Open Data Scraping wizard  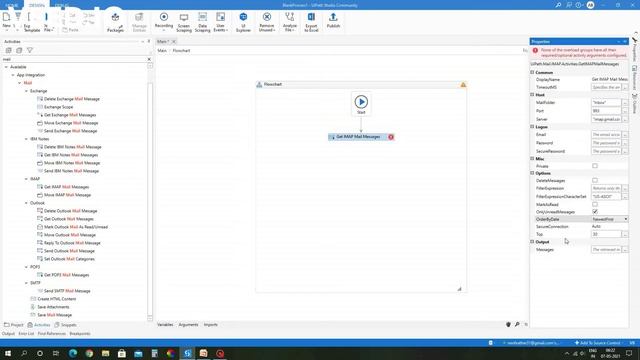click(202, 22)
